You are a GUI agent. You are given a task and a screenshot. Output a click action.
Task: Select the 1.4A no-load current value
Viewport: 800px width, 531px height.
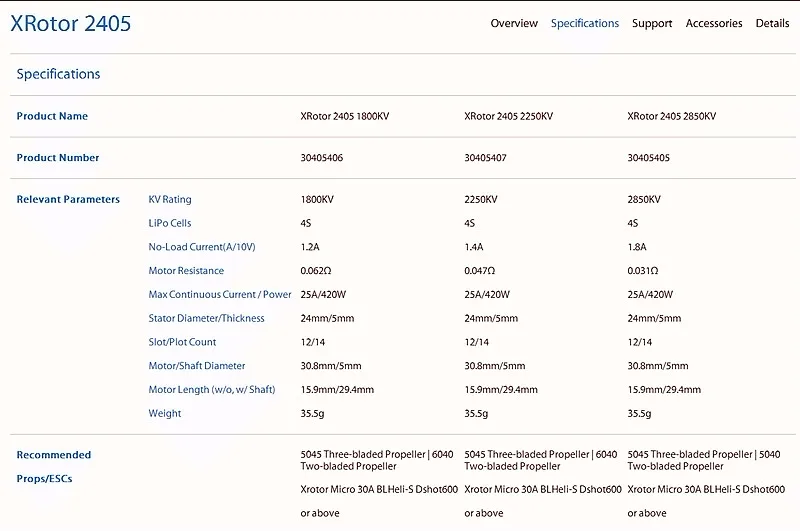coord(473,247)
